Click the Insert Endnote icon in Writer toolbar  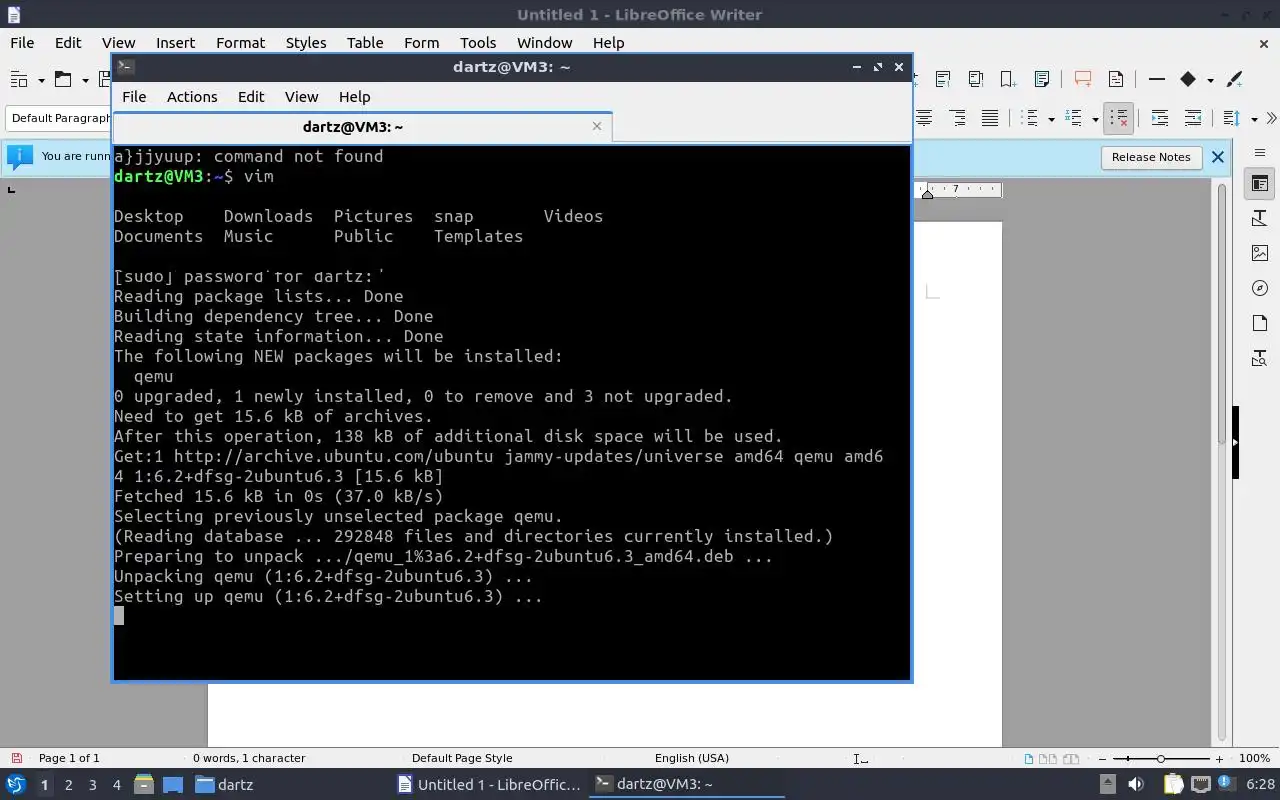pos(975,79)
